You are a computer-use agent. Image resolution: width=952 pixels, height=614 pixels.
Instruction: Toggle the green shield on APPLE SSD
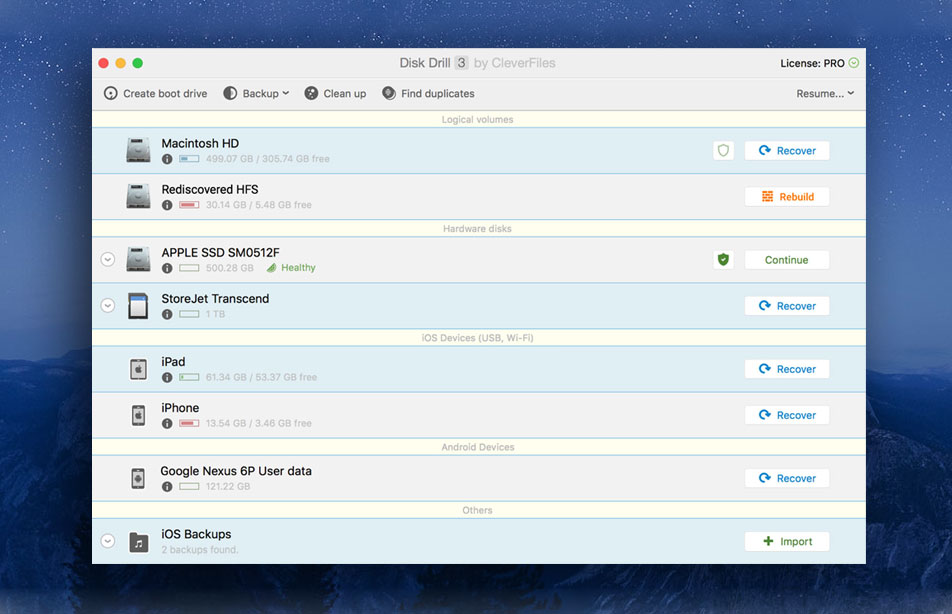pos(722,259)
